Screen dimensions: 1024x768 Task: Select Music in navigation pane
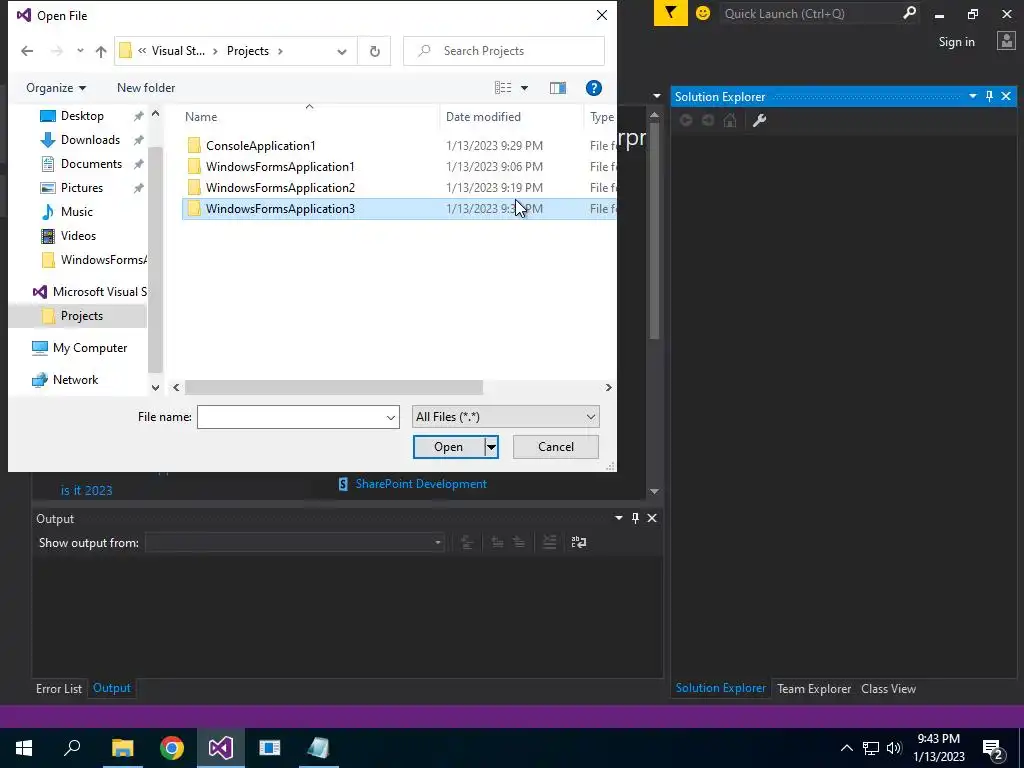76,212
